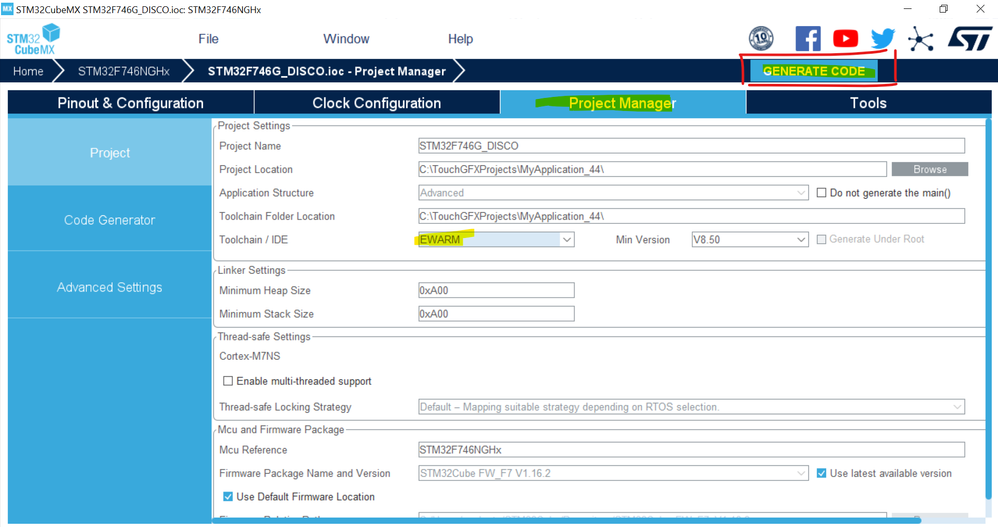Go to Home breadcrumb
The width and height of the screenshot is (998, 527).
pos(28,71)
